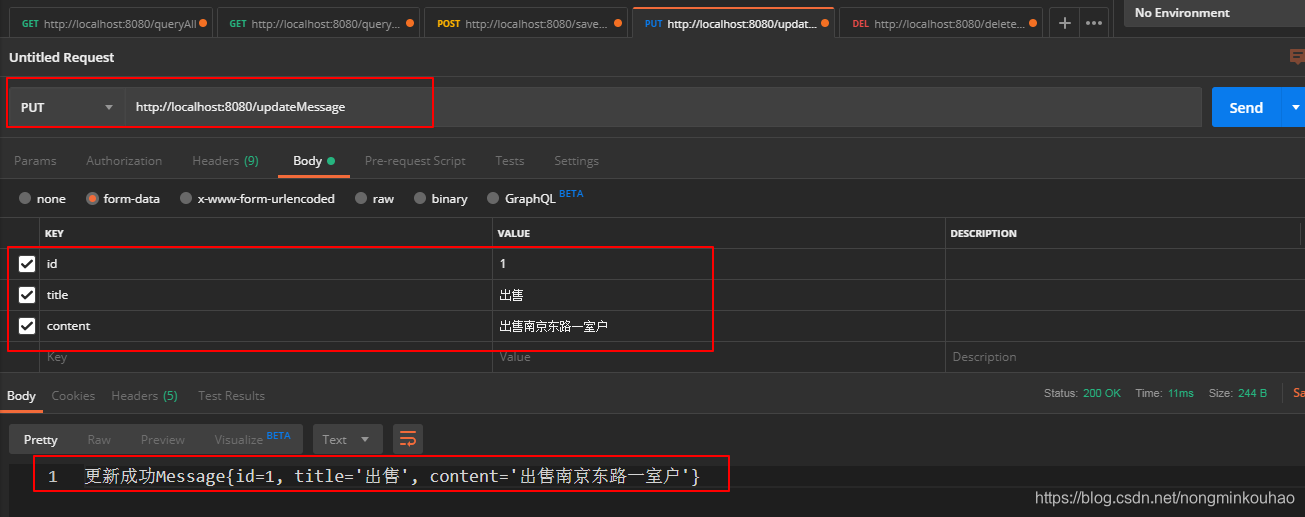Open the response Headers (5) tab
This screenshot has height=517, width=1305.
click(144, 395)
